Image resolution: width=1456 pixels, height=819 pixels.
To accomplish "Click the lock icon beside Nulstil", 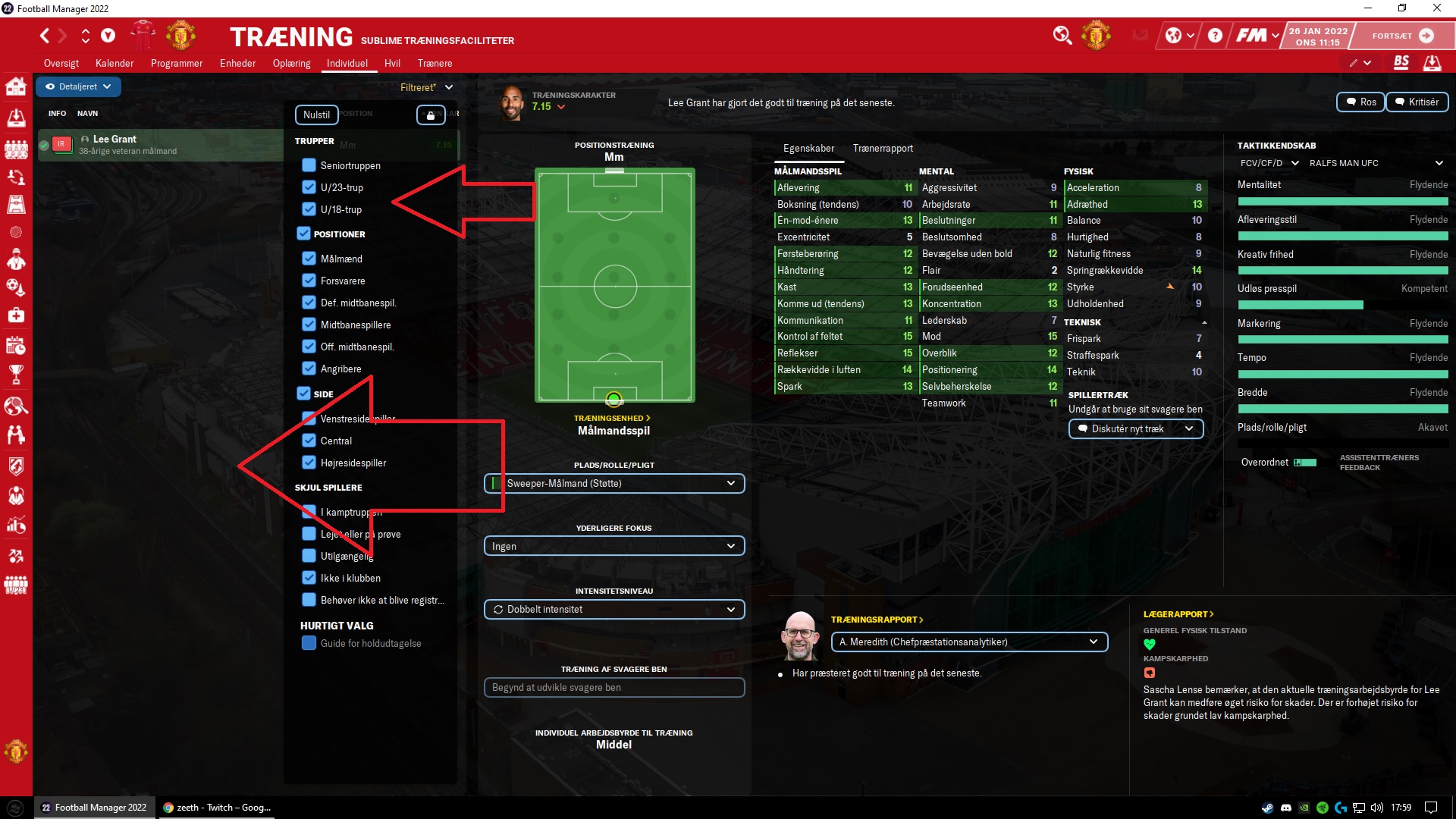I will click(x=431, y=115).
